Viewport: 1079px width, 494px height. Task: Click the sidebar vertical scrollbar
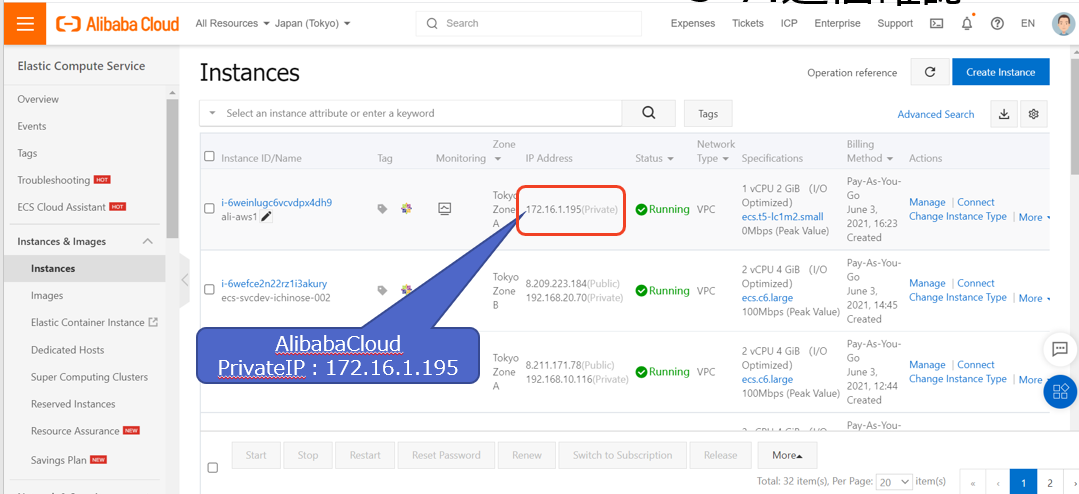(x=172, y=169)
